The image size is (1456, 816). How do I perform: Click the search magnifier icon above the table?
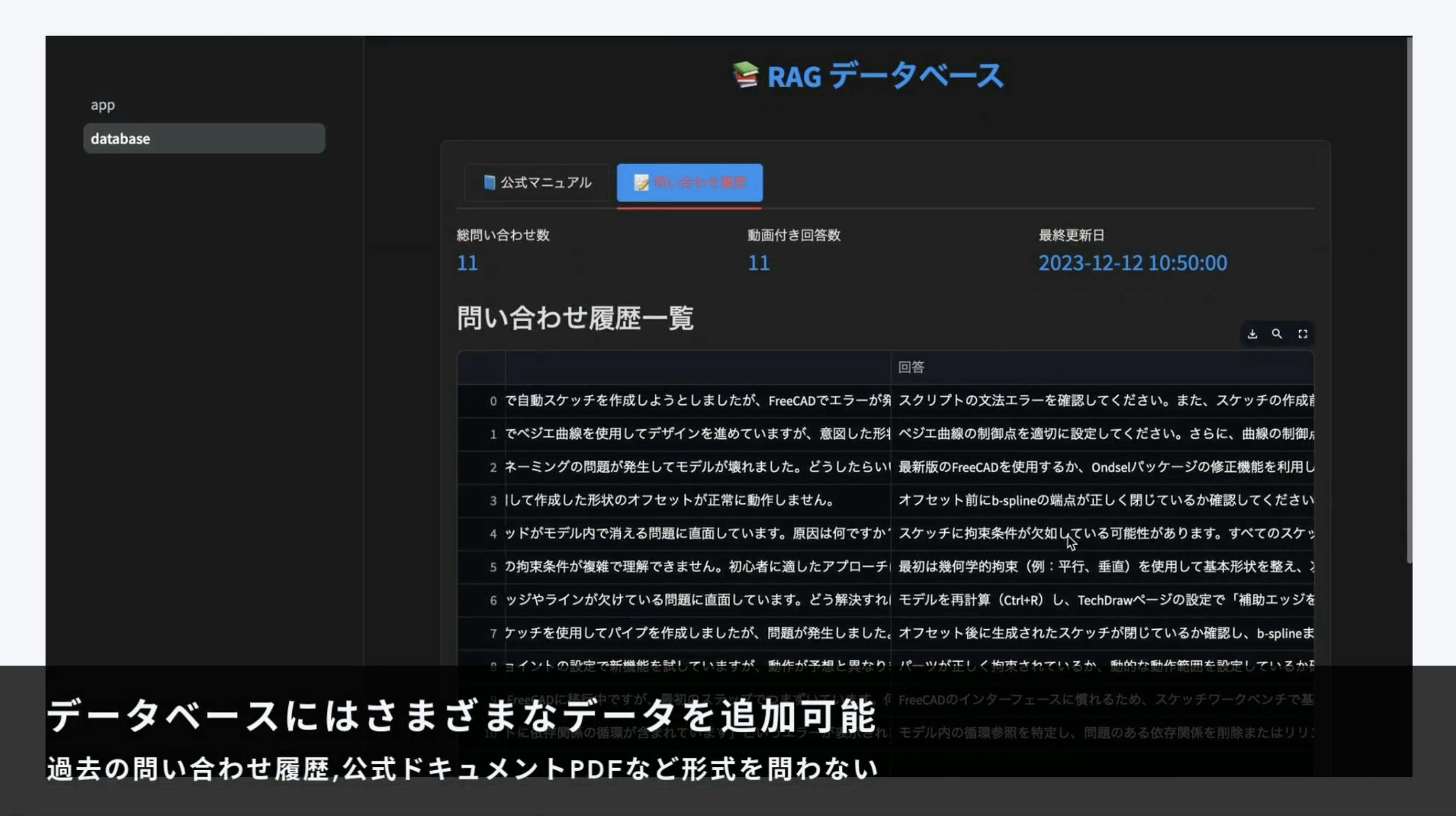point(1277,334)
